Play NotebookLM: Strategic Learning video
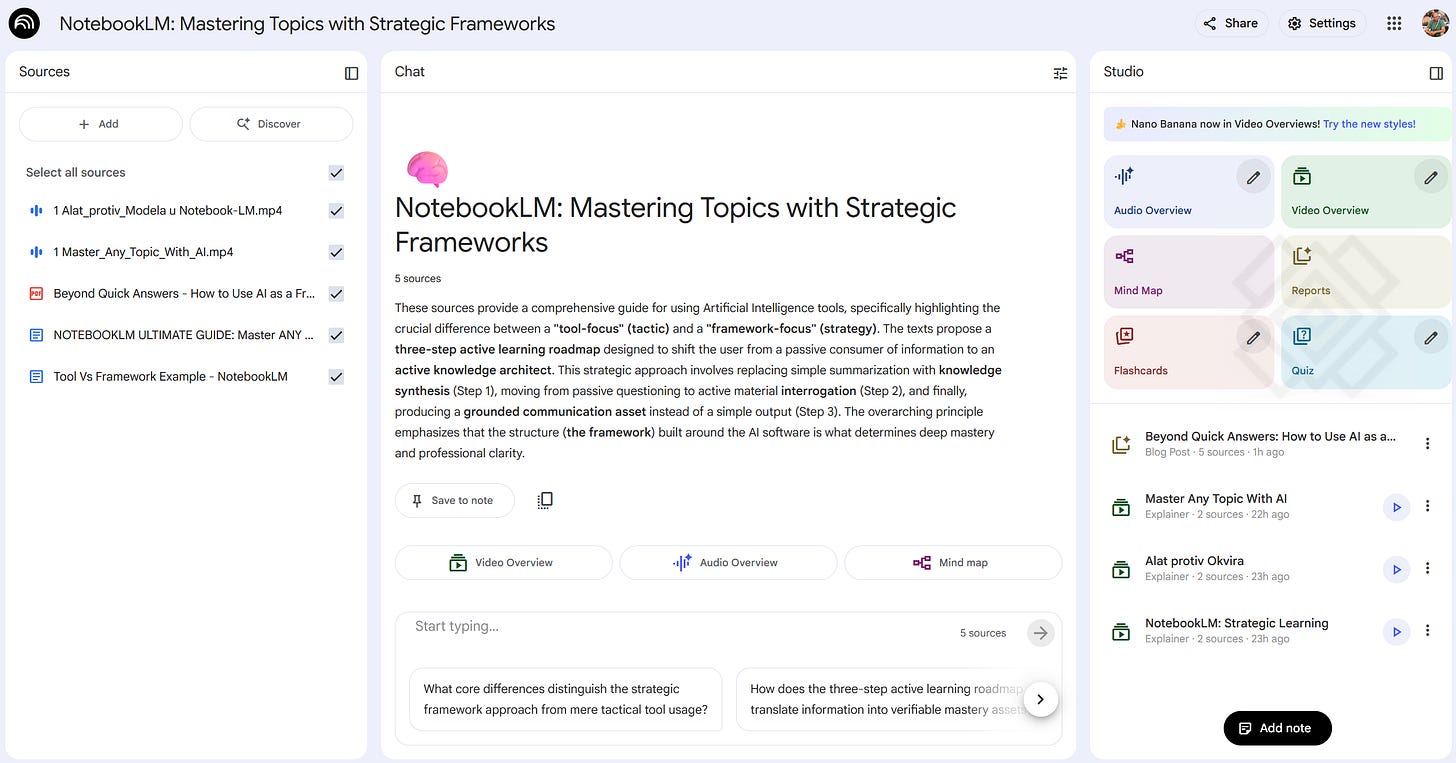The width and height of the screenshot is (1456, 763). [1396, 631]
